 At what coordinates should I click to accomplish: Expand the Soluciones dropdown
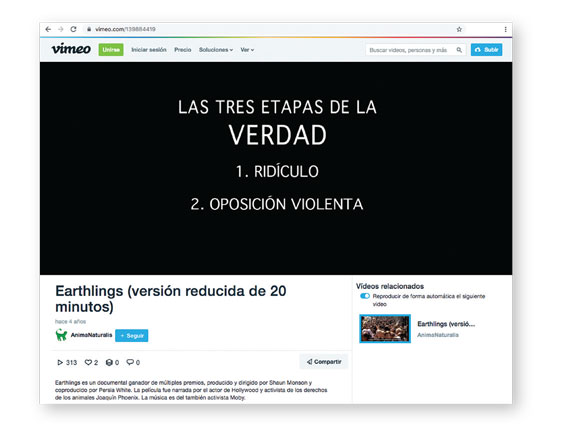point(216,50)
